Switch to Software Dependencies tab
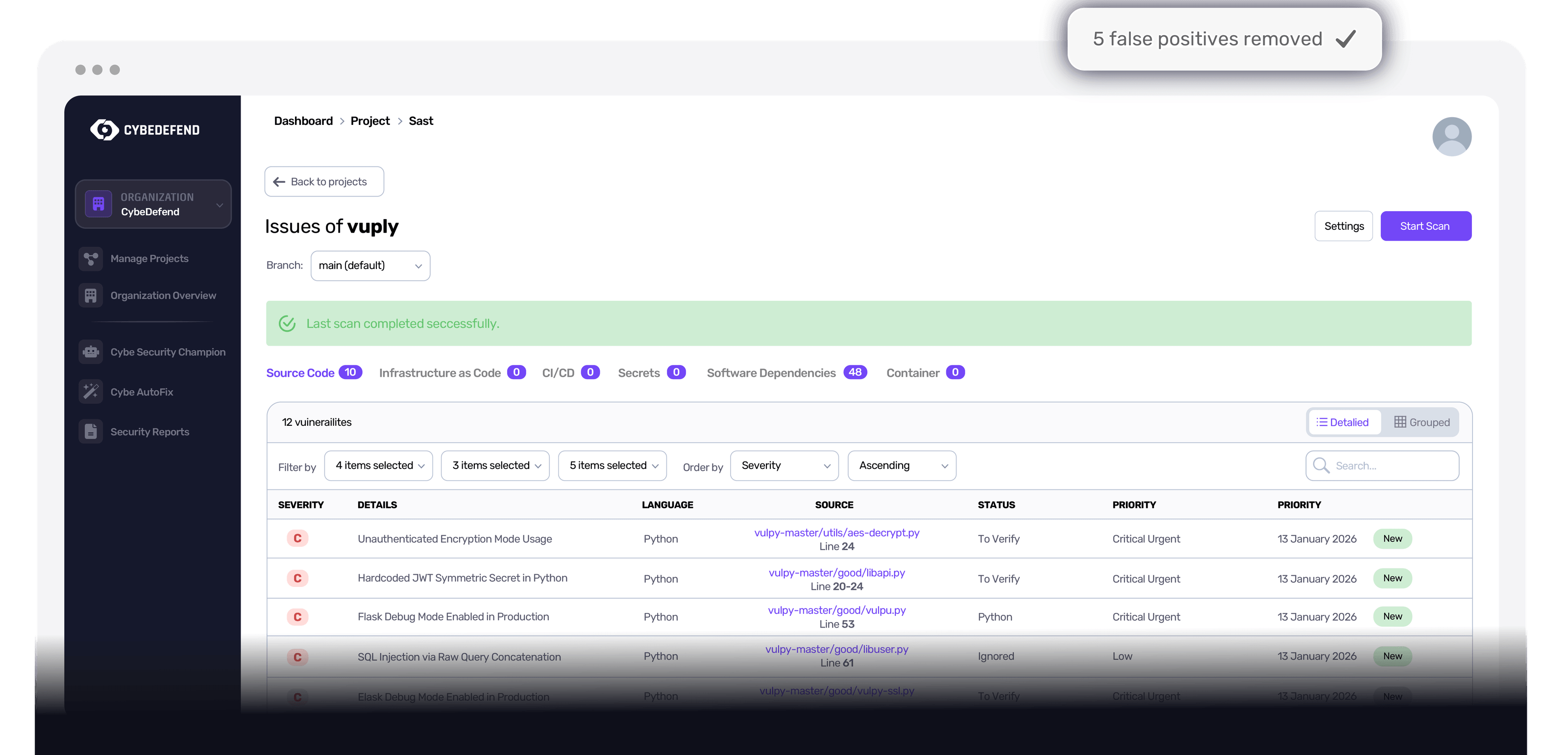The width and height of the screenshot is (1568, 755). (771, 373)
